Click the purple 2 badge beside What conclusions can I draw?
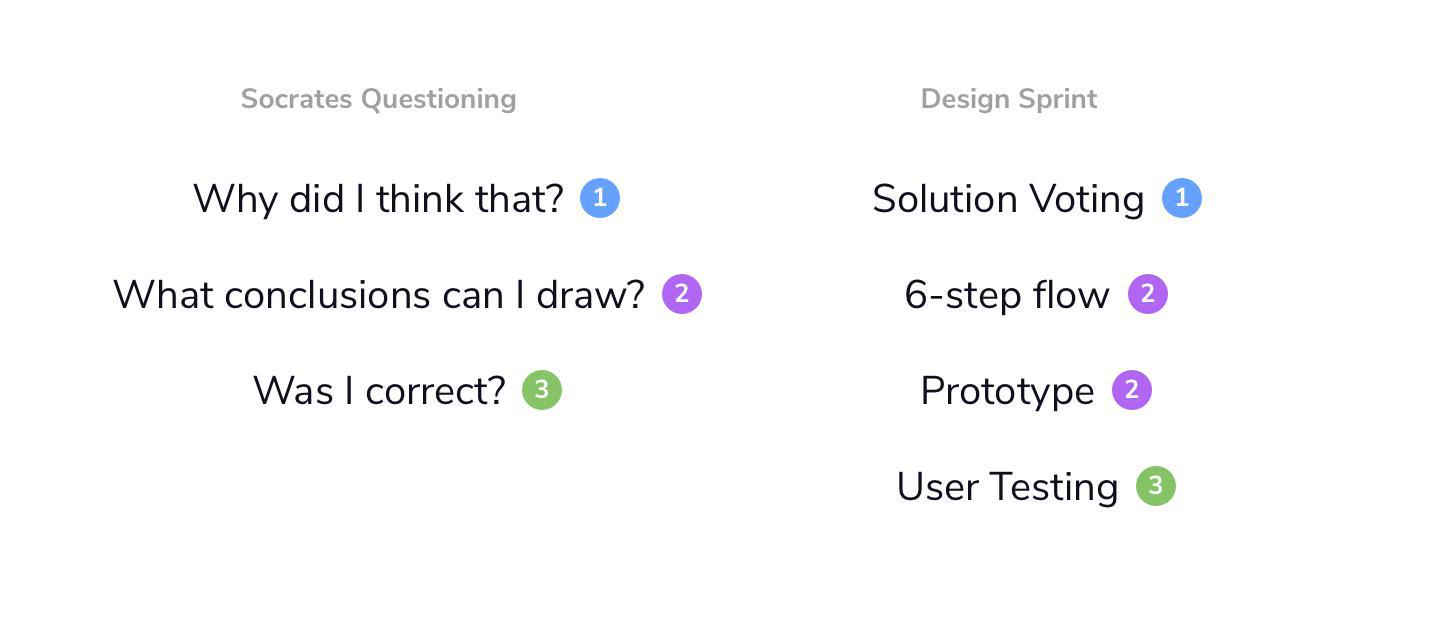The width and height of the screenshot is (1440, 622). 682,294
